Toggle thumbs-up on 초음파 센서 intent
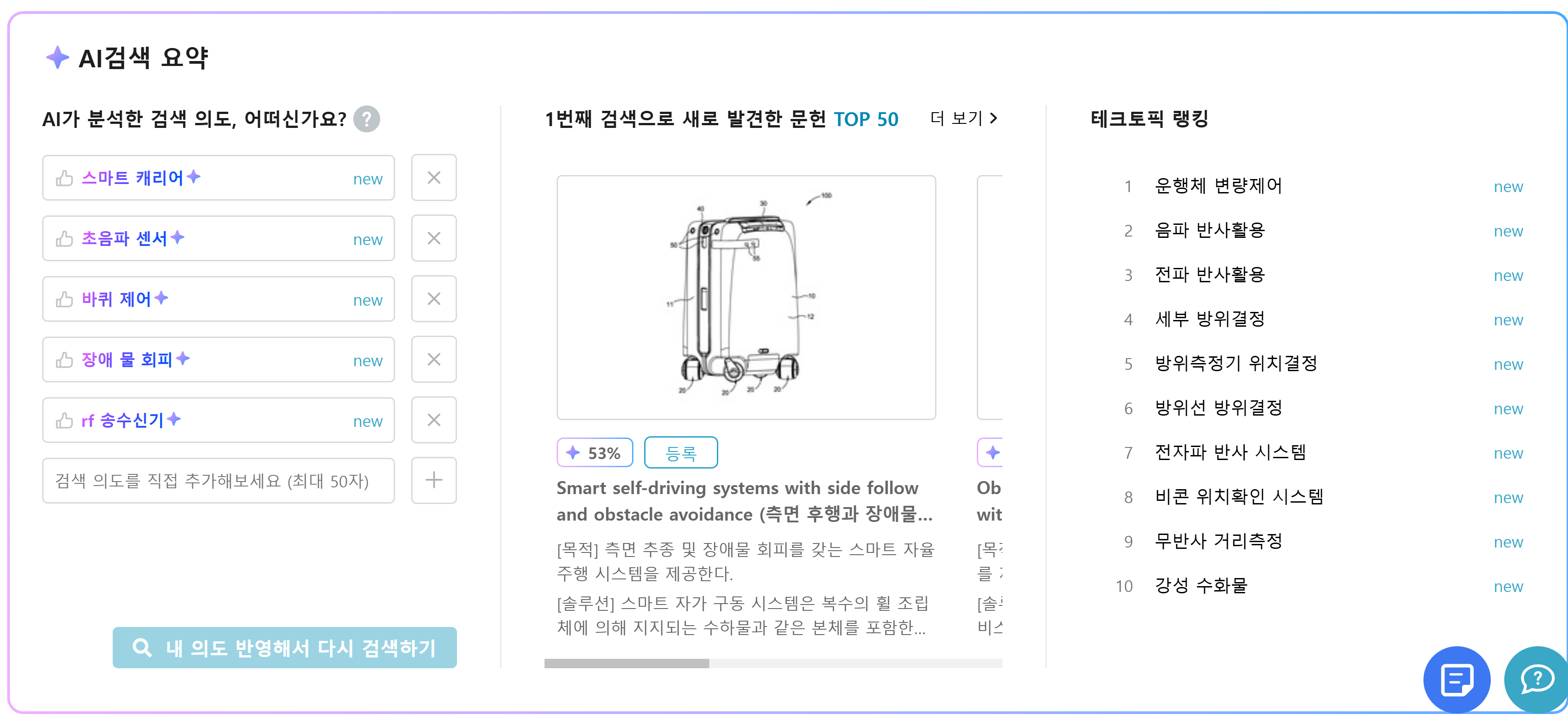 click(64, 239)
